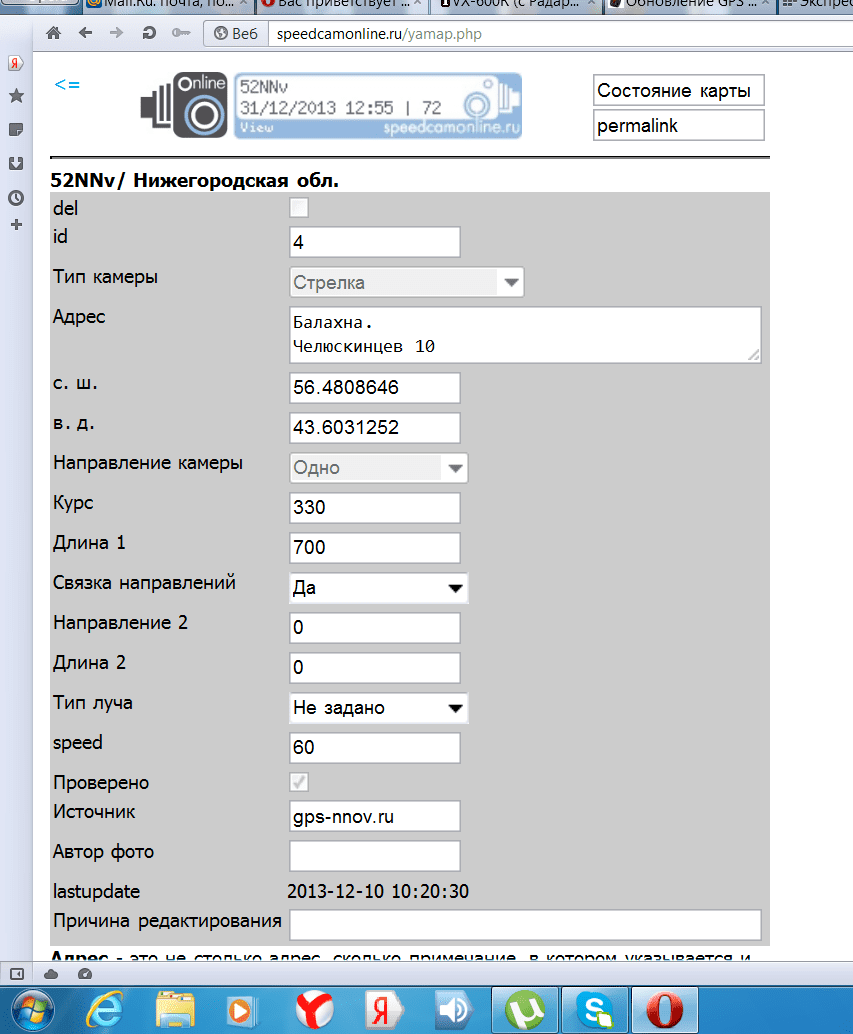This screenshot has width=853, height=1034.
Task: Open Направление камеры dropdown showing Одно
Action: (x=378, y=468)
